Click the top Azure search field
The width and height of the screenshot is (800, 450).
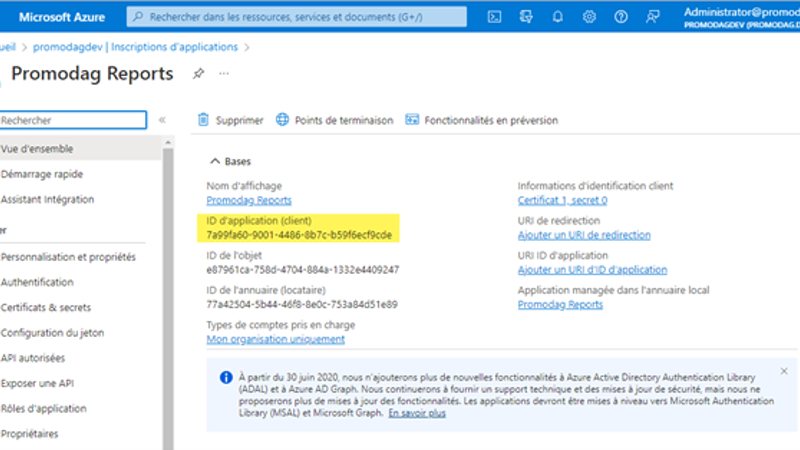tap(300, 17)
